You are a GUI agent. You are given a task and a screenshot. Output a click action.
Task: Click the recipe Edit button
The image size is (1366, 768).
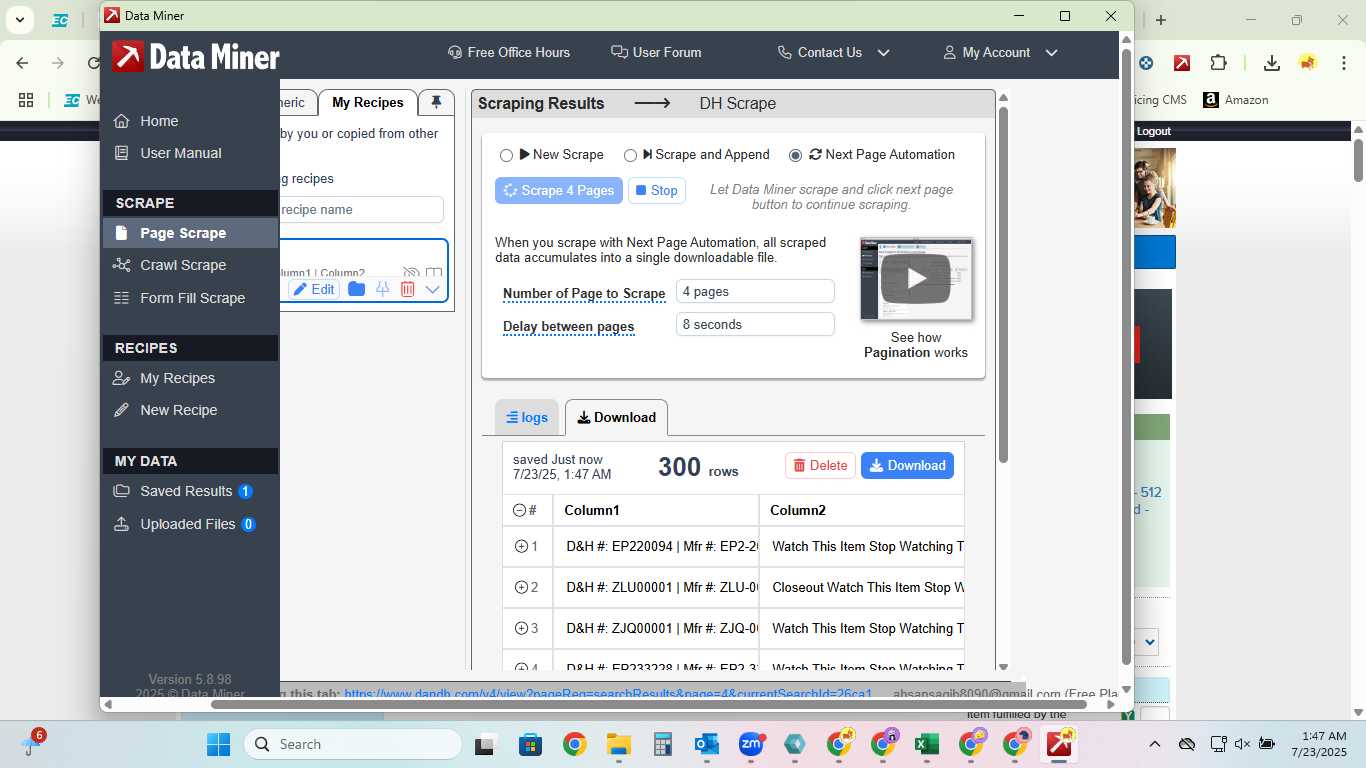pos(314,289)
